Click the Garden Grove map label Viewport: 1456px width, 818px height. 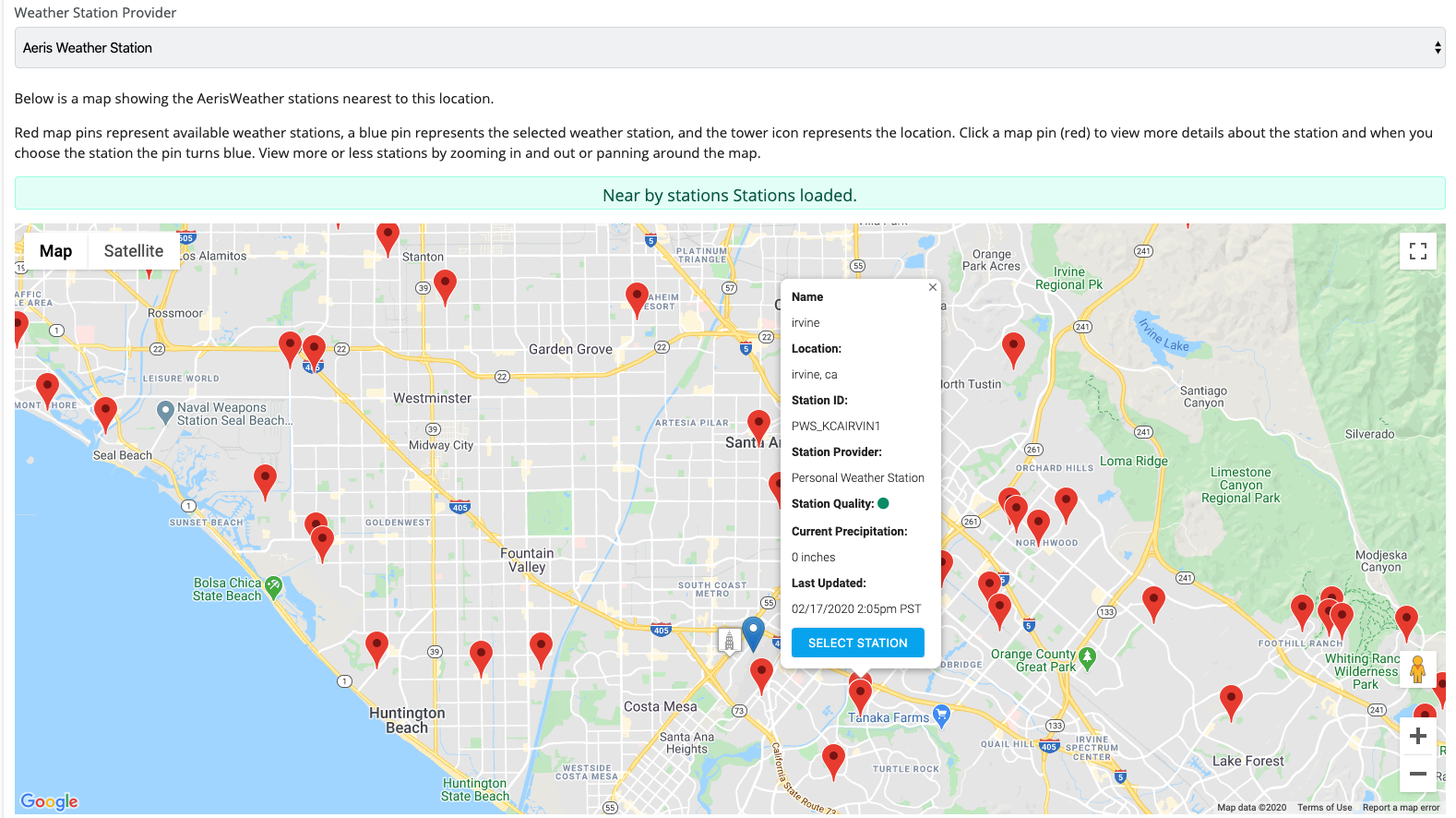tap(570, 349)
